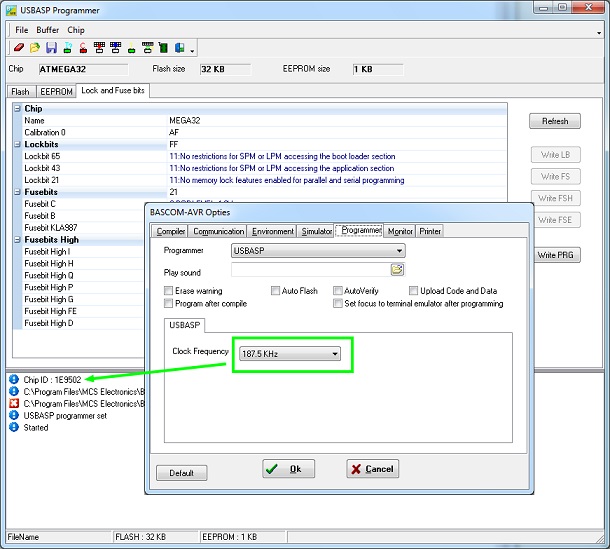Click the blue door exit toolbar icon
The height and width of the screenshot is (549, 610).
pos(179,48)
